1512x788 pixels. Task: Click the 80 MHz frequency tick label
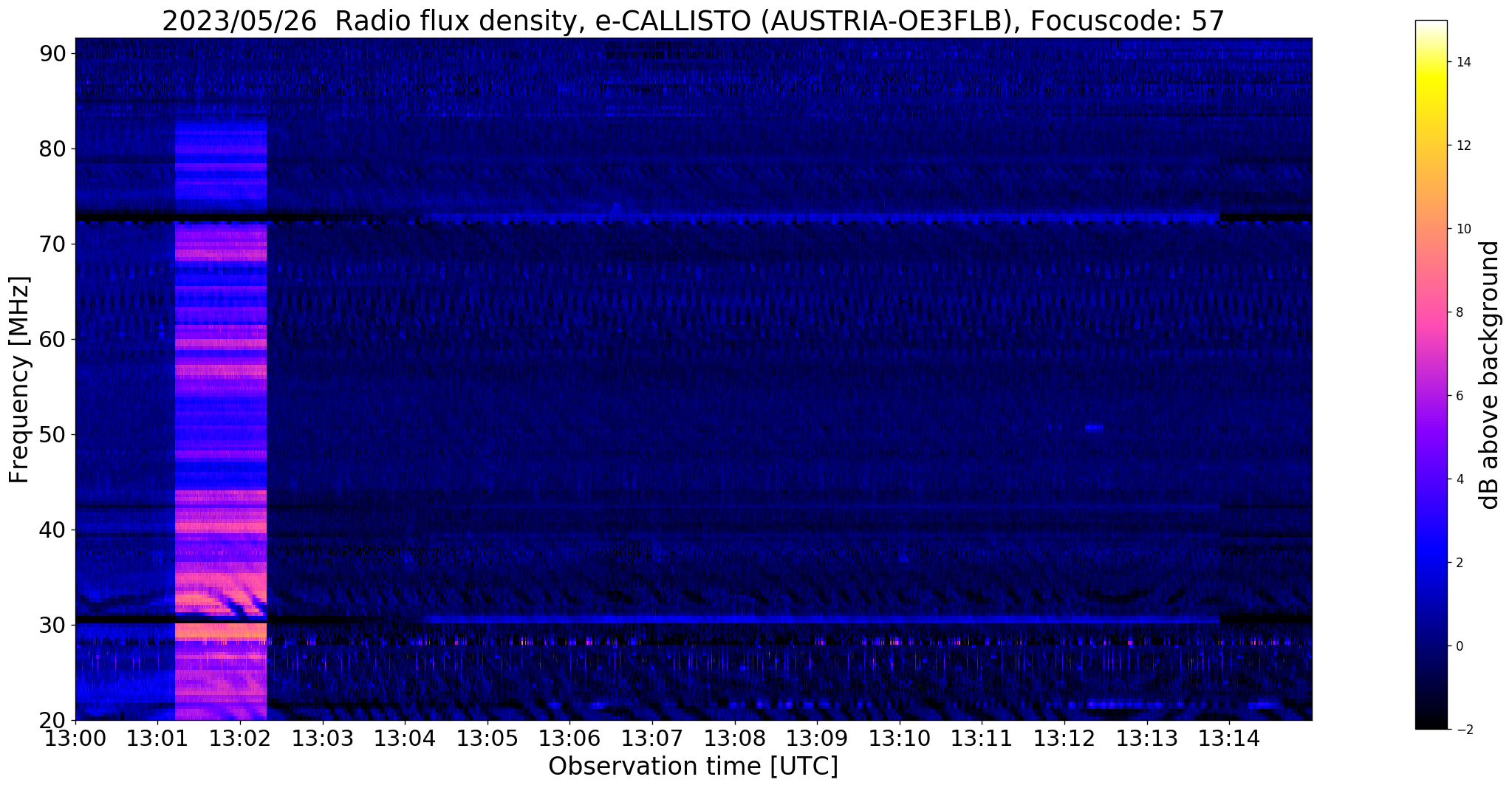[x=52, y=148]
